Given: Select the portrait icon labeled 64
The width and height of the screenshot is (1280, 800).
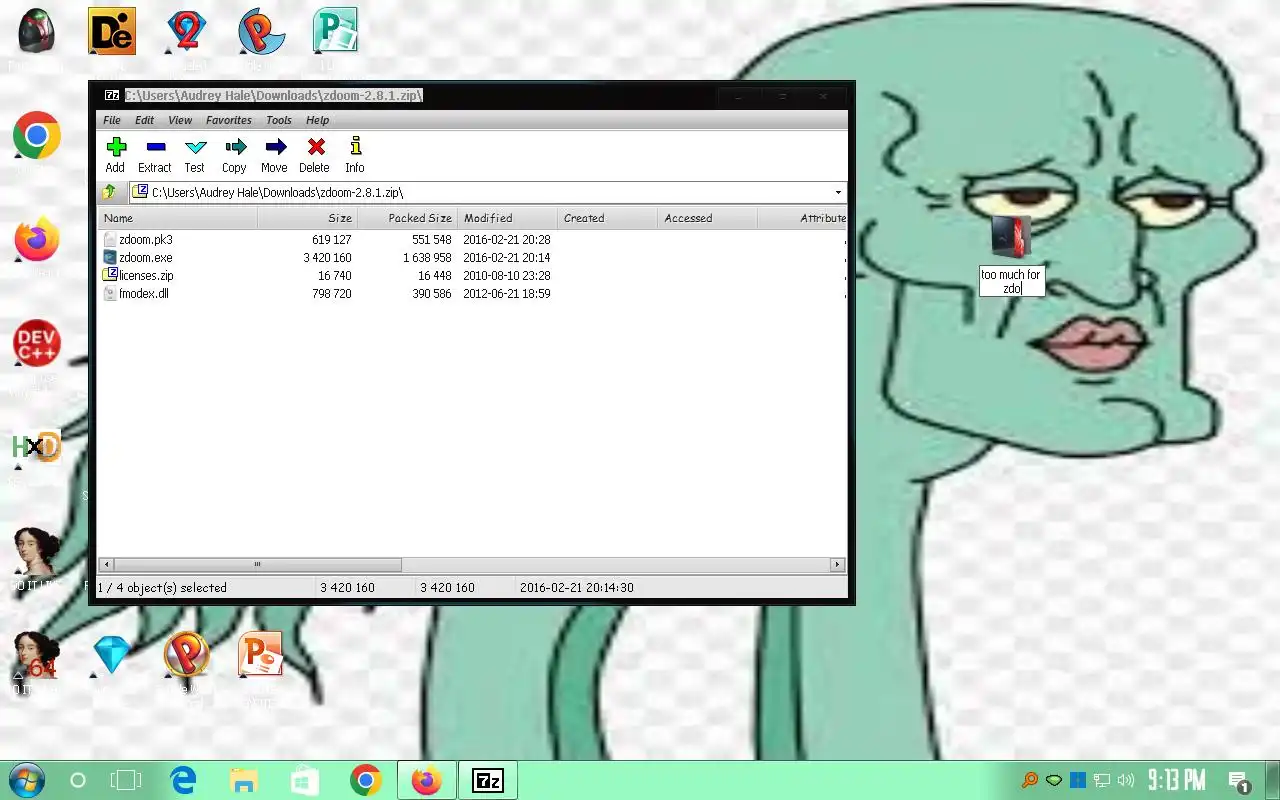Looking at the screenshot, I should coord(37,655).
